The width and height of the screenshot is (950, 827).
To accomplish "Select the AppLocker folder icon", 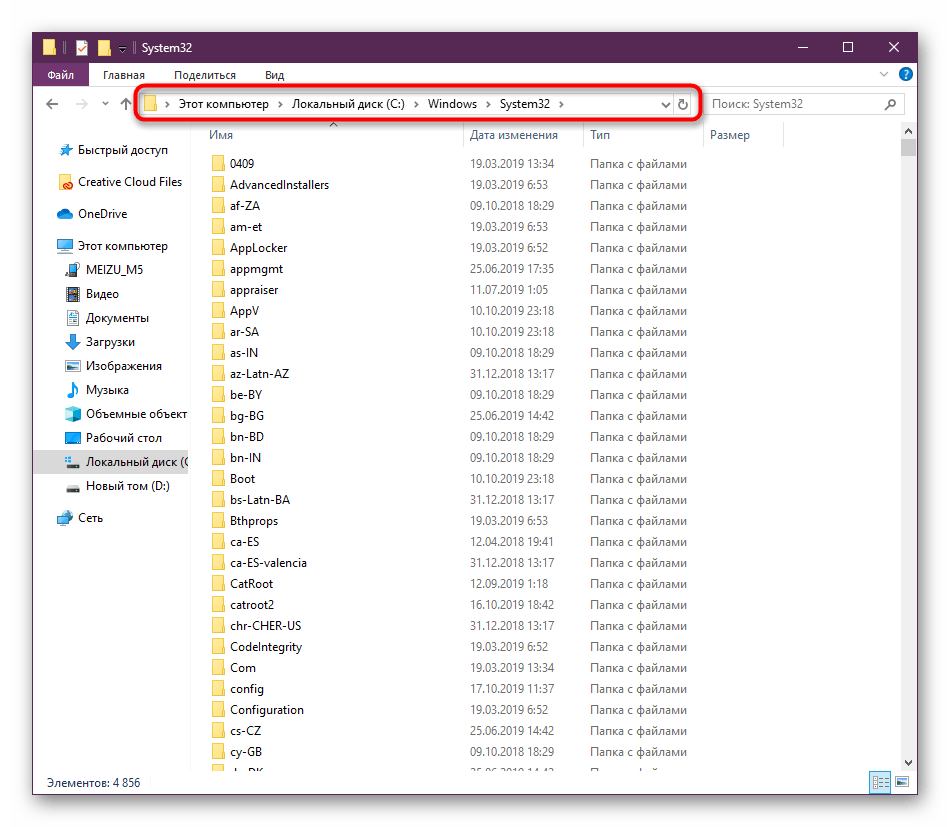I will click(x=218, y=248).
